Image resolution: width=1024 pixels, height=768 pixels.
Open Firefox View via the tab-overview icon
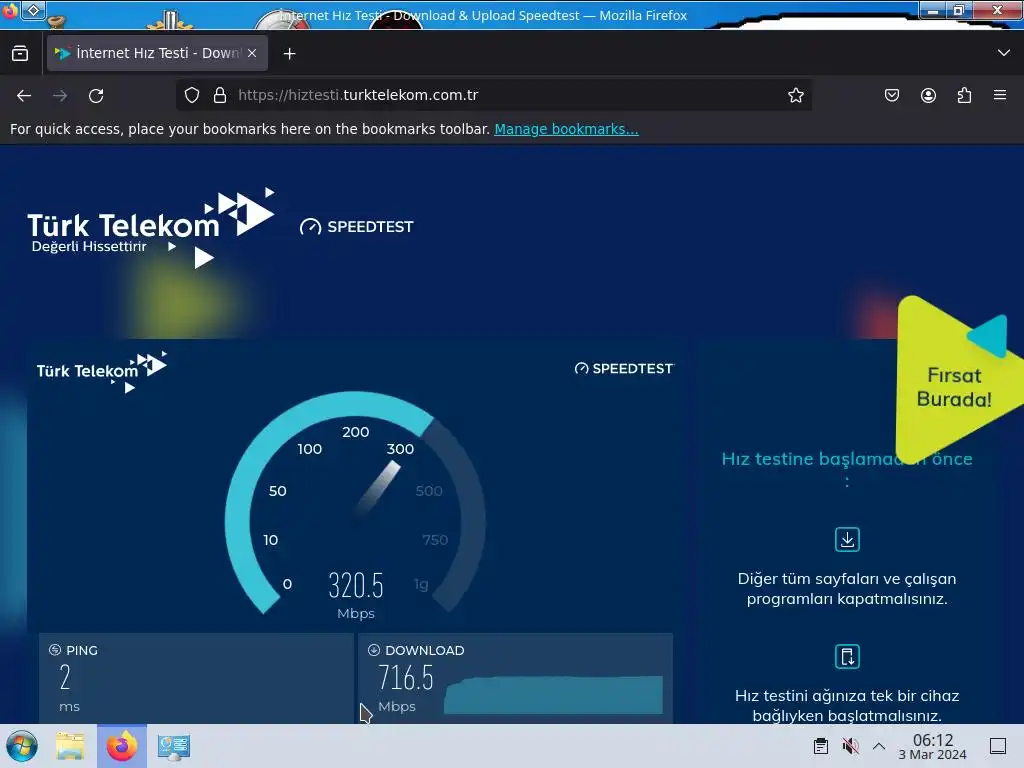tap(20, 54)
